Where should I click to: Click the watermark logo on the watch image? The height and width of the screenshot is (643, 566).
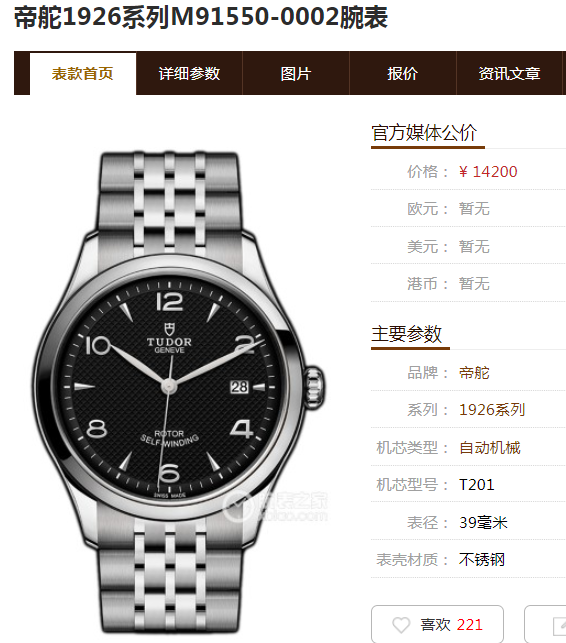(x=276, y=506)
